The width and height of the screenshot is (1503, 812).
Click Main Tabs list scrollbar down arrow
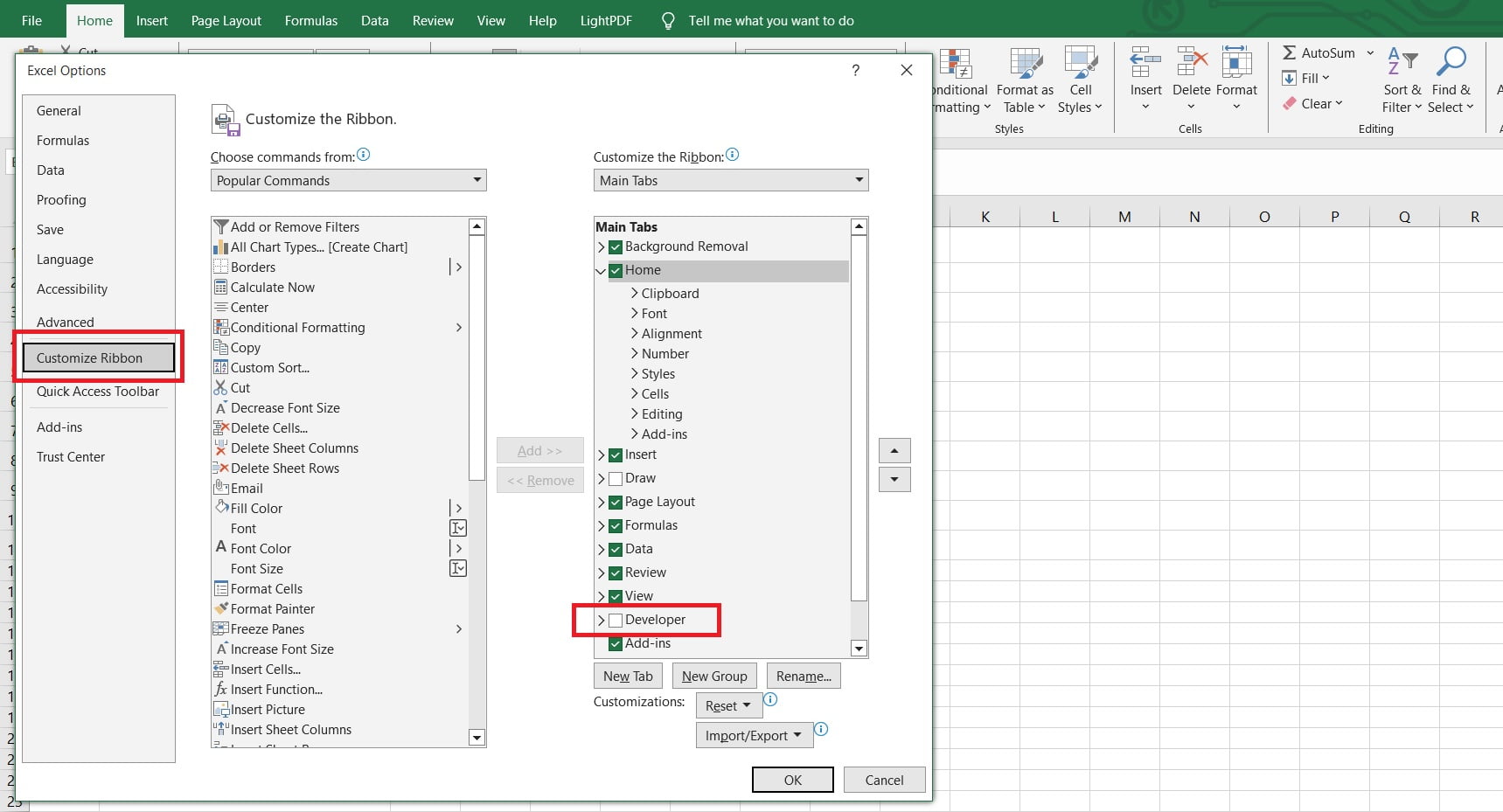[x=859, y=648]
